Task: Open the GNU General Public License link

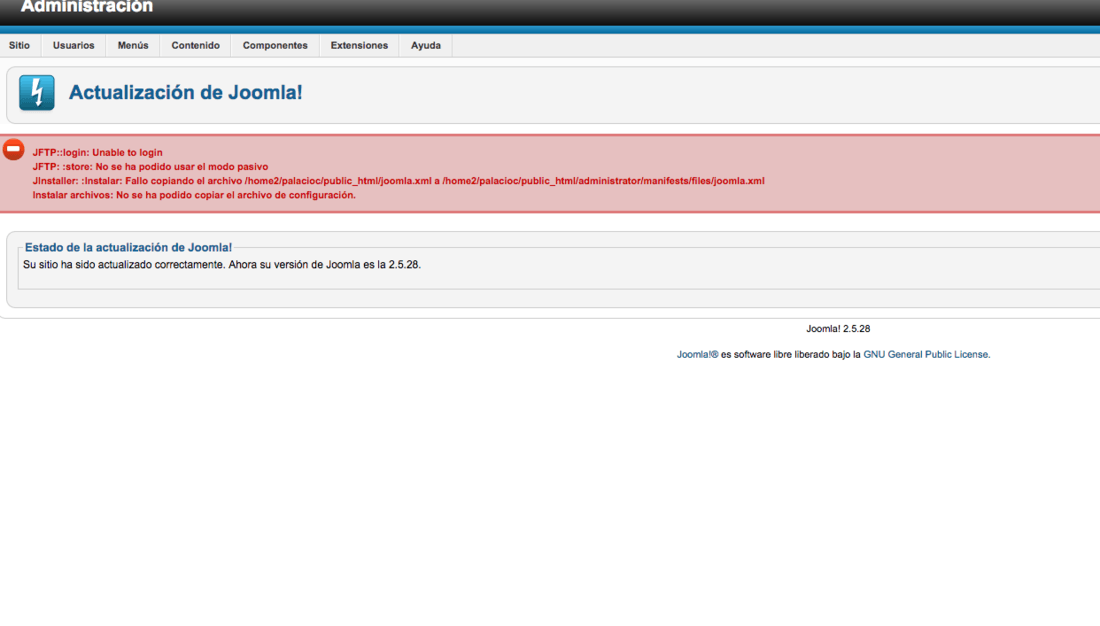Action: pos(927,354)
